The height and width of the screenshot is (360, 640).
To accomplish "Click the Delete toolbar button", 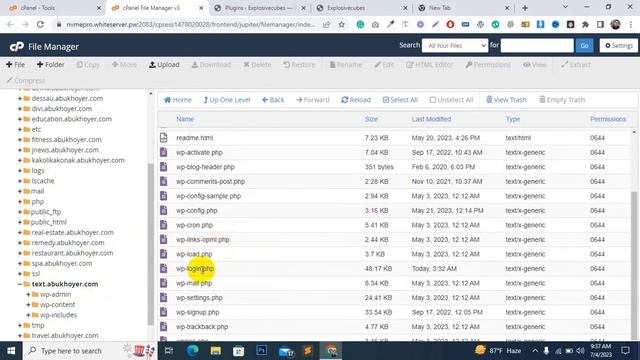I will click(x=257, y=64).
